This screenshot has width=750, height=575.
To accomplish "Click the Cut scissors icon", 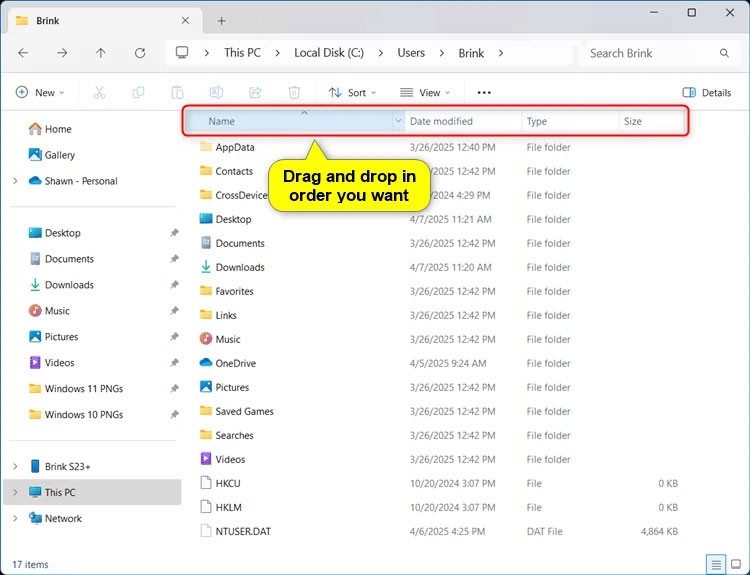I will pos(99,93).
